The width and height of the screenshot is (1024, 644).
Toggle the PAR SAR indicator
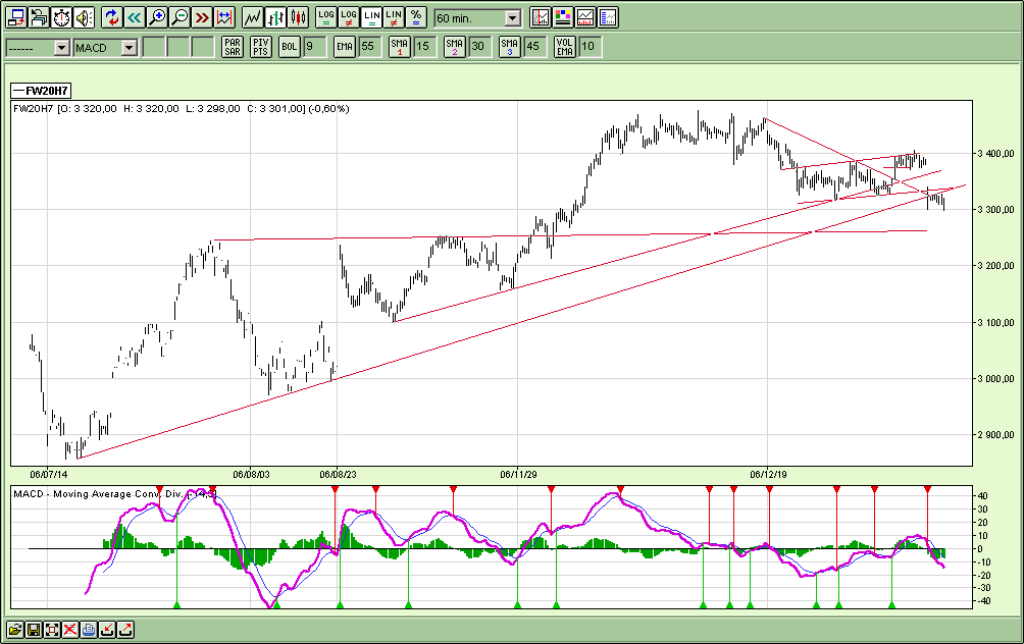point(232,47)
